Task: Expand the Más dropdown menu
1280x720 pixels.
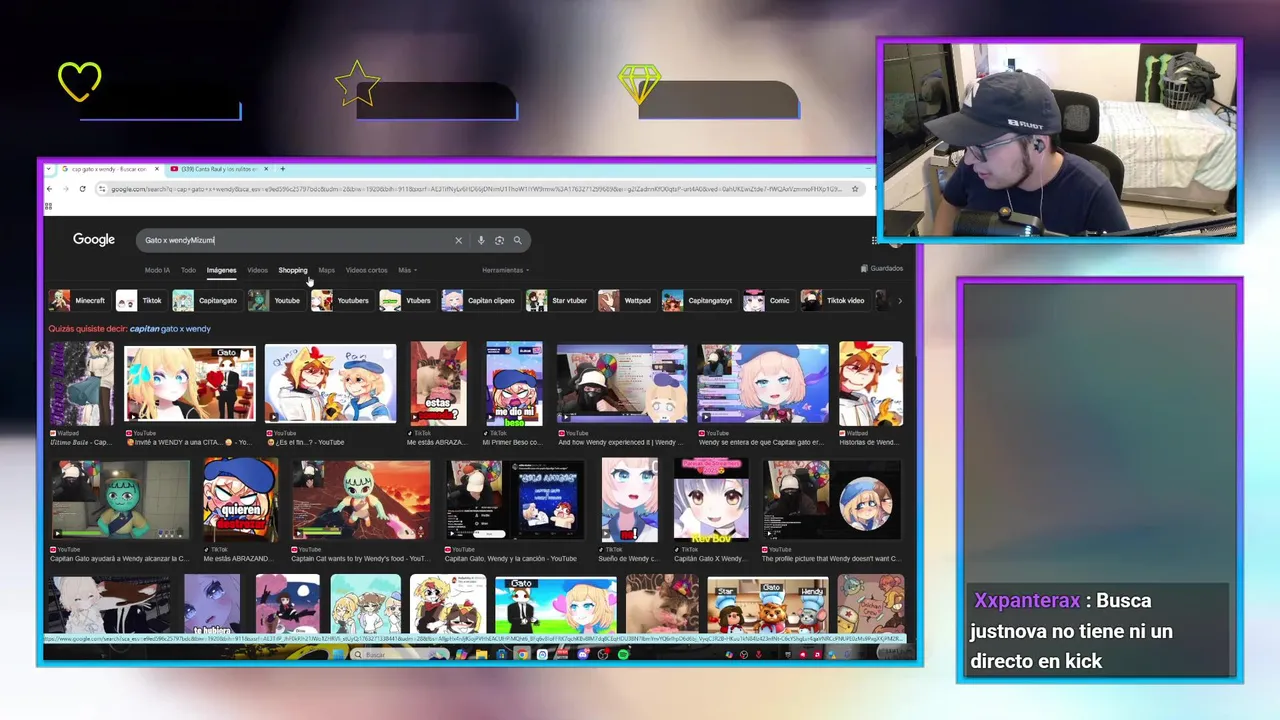Action: 407,270
